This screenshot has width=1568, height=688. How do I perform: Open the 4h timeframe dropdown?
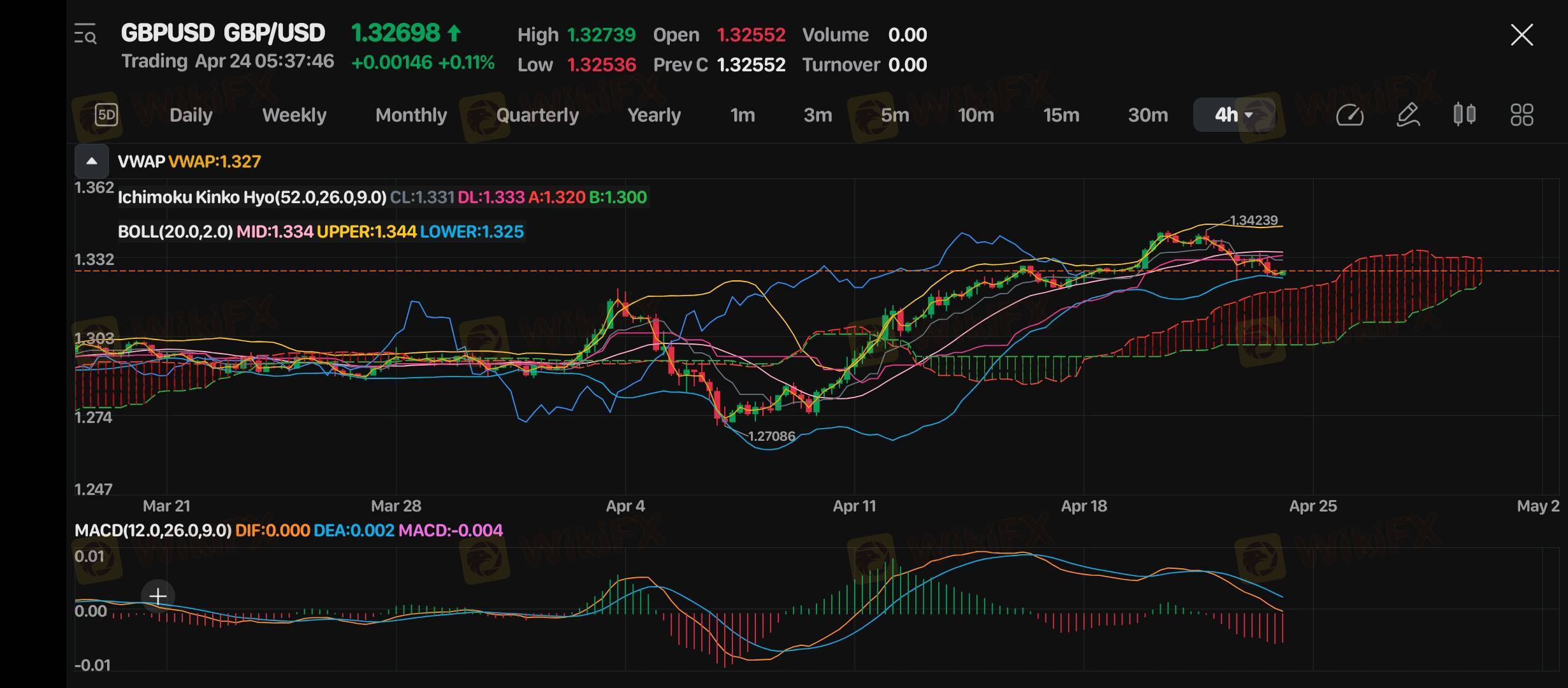1233,115
